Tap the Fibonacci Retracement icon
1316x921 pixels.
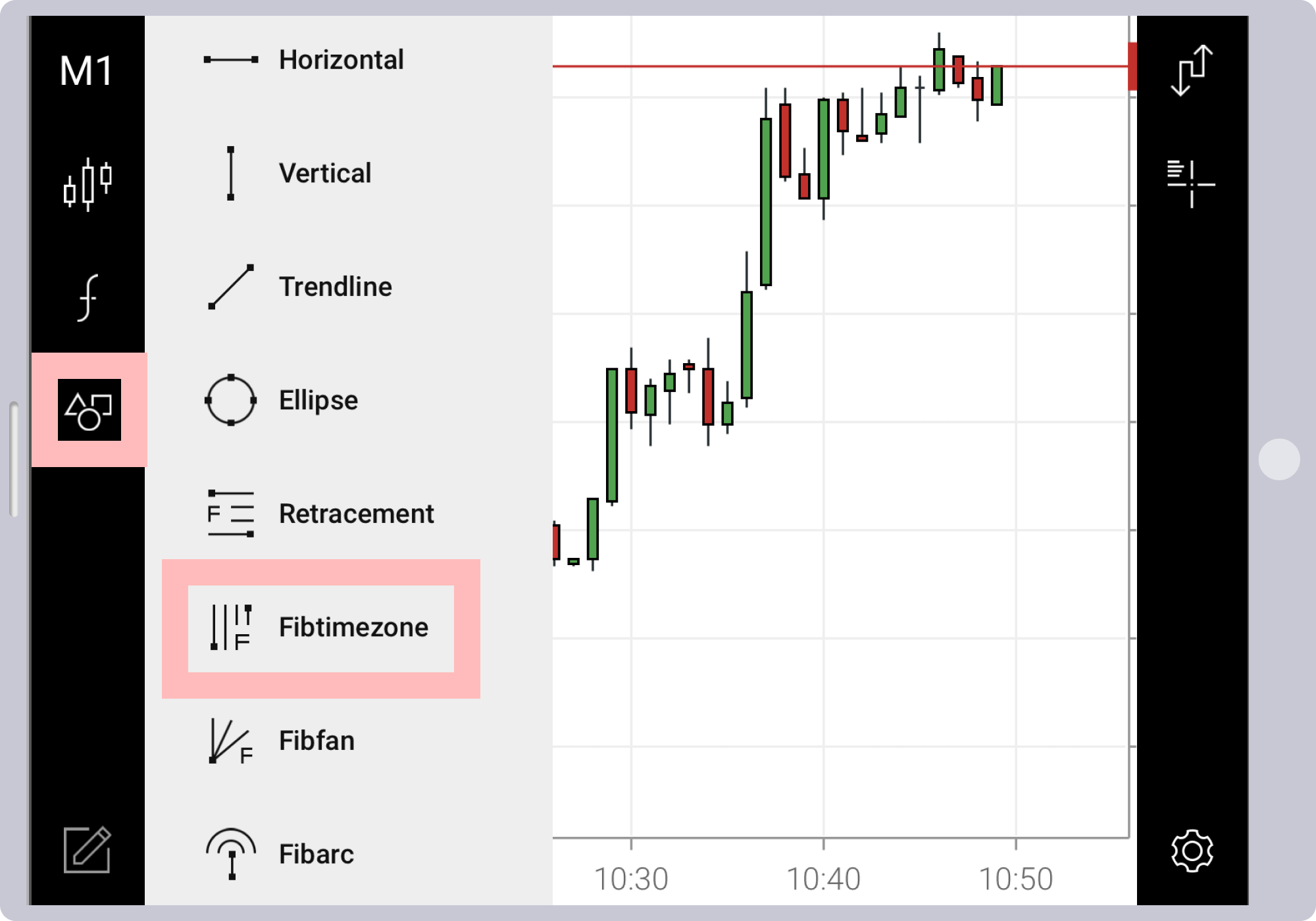click(231, 514)
